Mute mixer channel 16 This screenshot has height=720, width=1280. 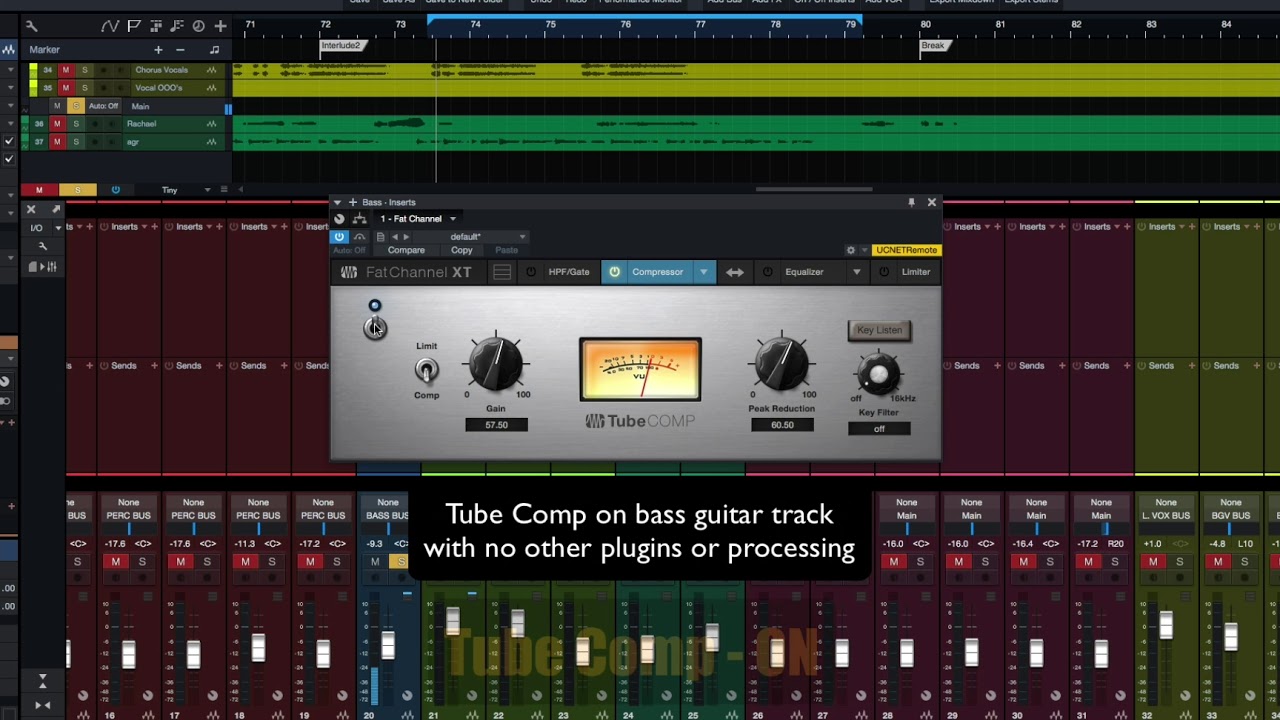pos(116,562)
